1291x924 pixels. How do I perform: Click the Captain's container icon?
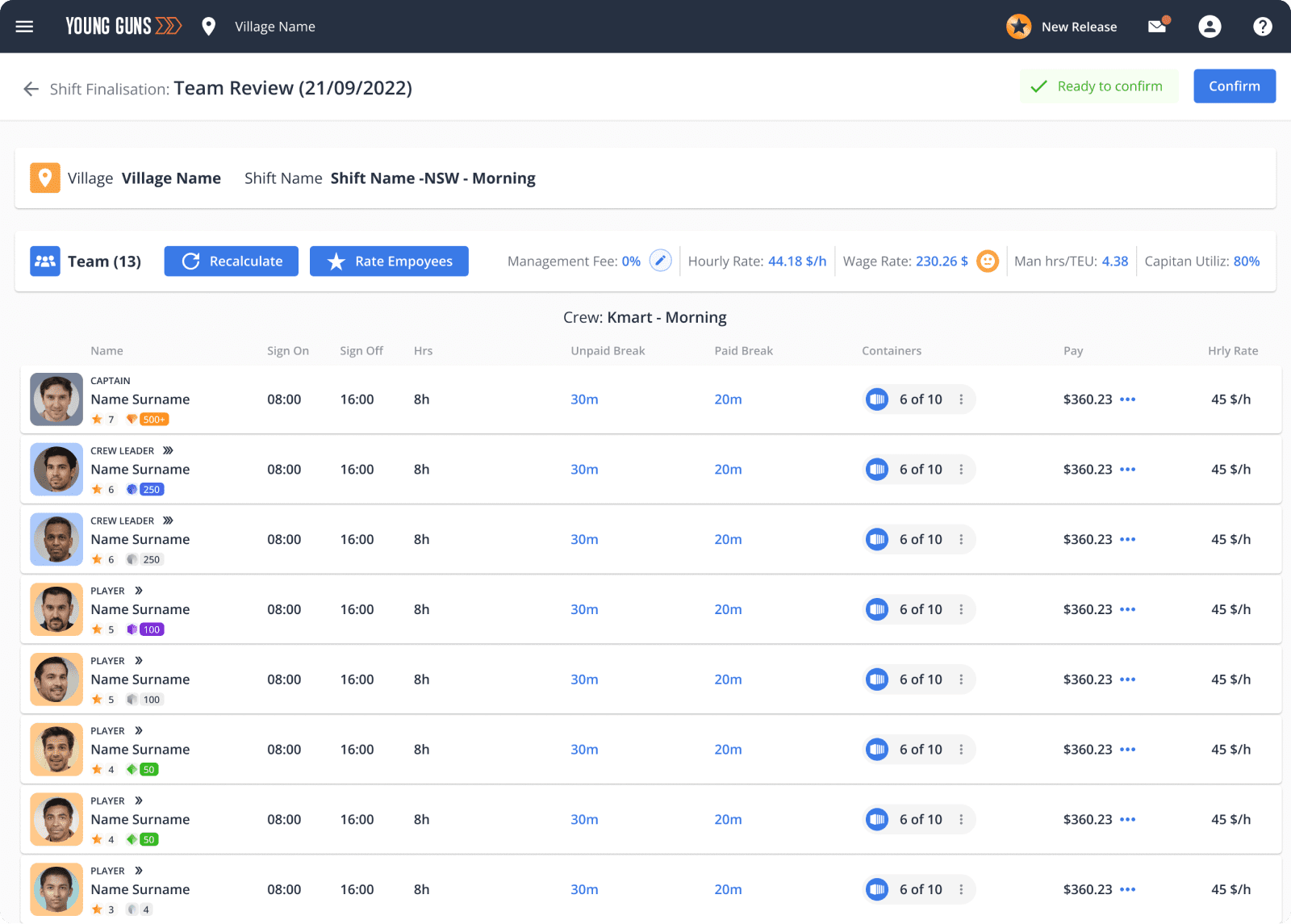pos(877,399)
